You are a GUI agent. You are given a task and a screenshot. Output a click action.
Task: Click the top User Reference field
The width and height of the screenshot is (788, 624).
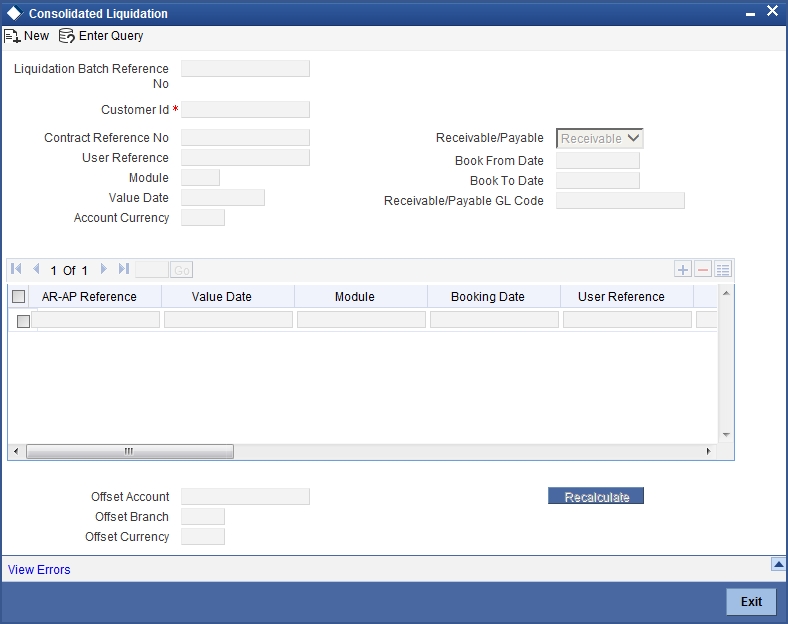click(245, 158)
